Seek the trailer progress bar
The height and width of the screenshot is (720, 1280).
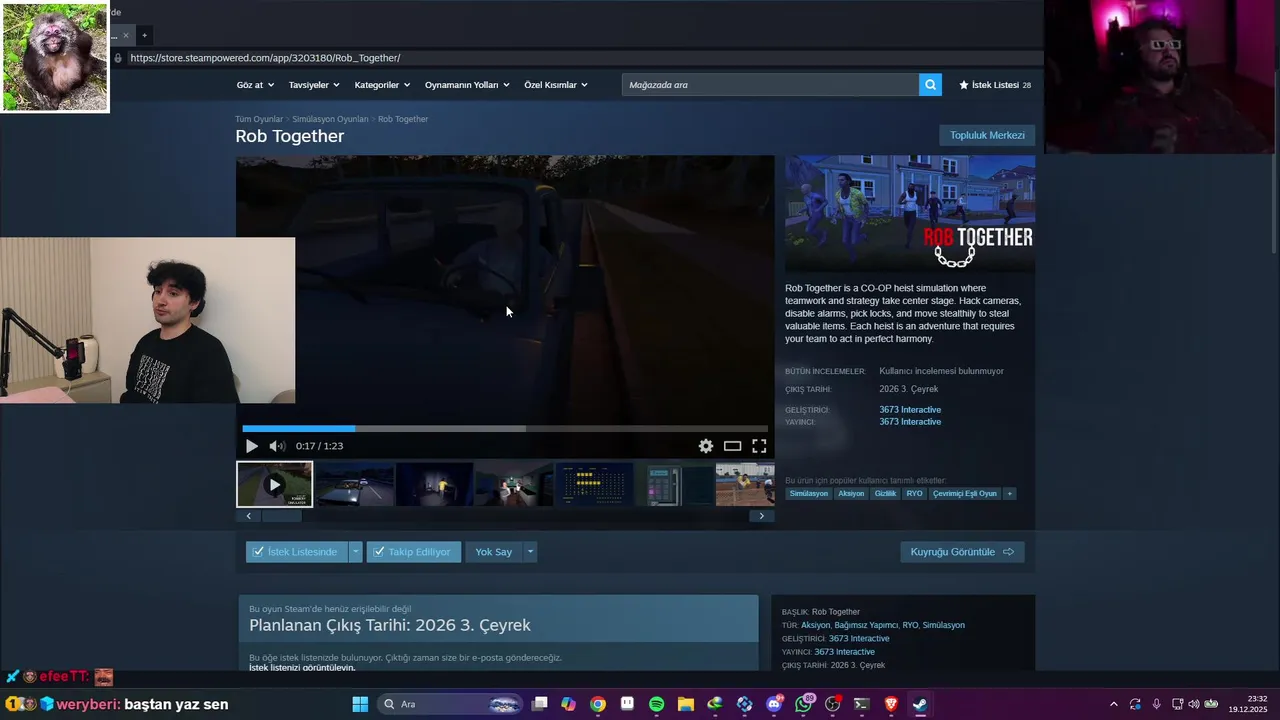tap(505, 429)
